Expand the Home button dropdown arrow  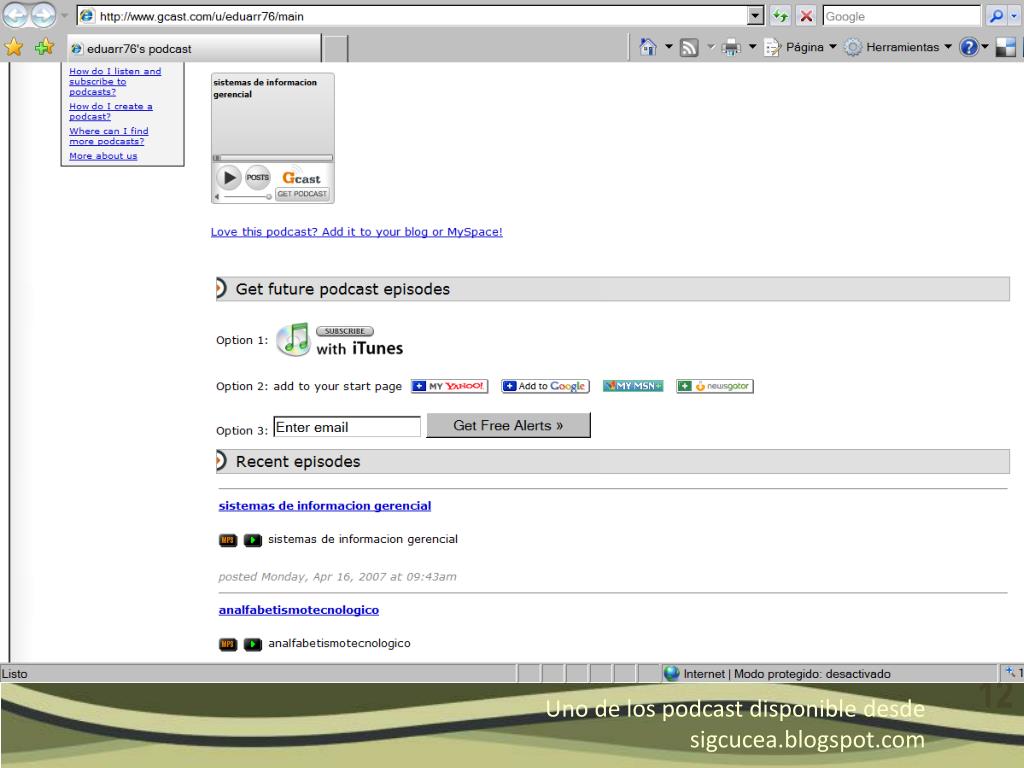[669, 47]
